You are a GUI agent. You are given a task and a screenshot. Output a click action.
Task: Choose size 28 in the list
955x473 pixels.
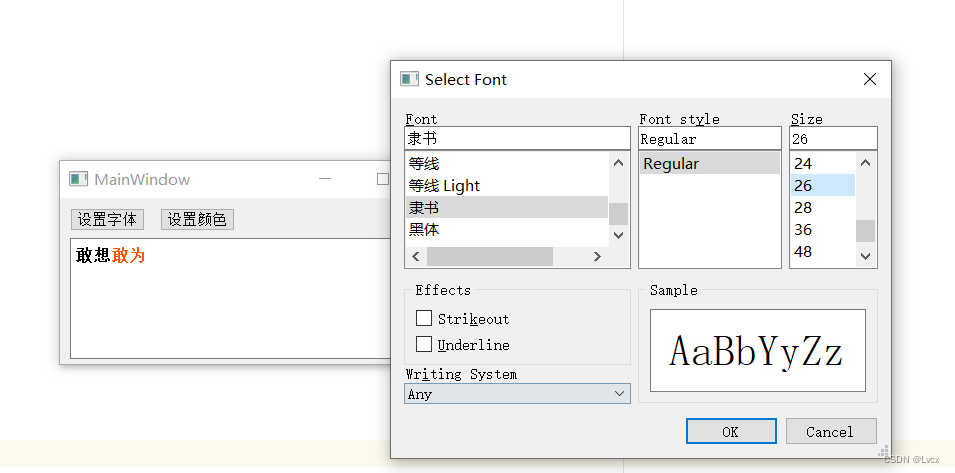(x=823, y=208)
